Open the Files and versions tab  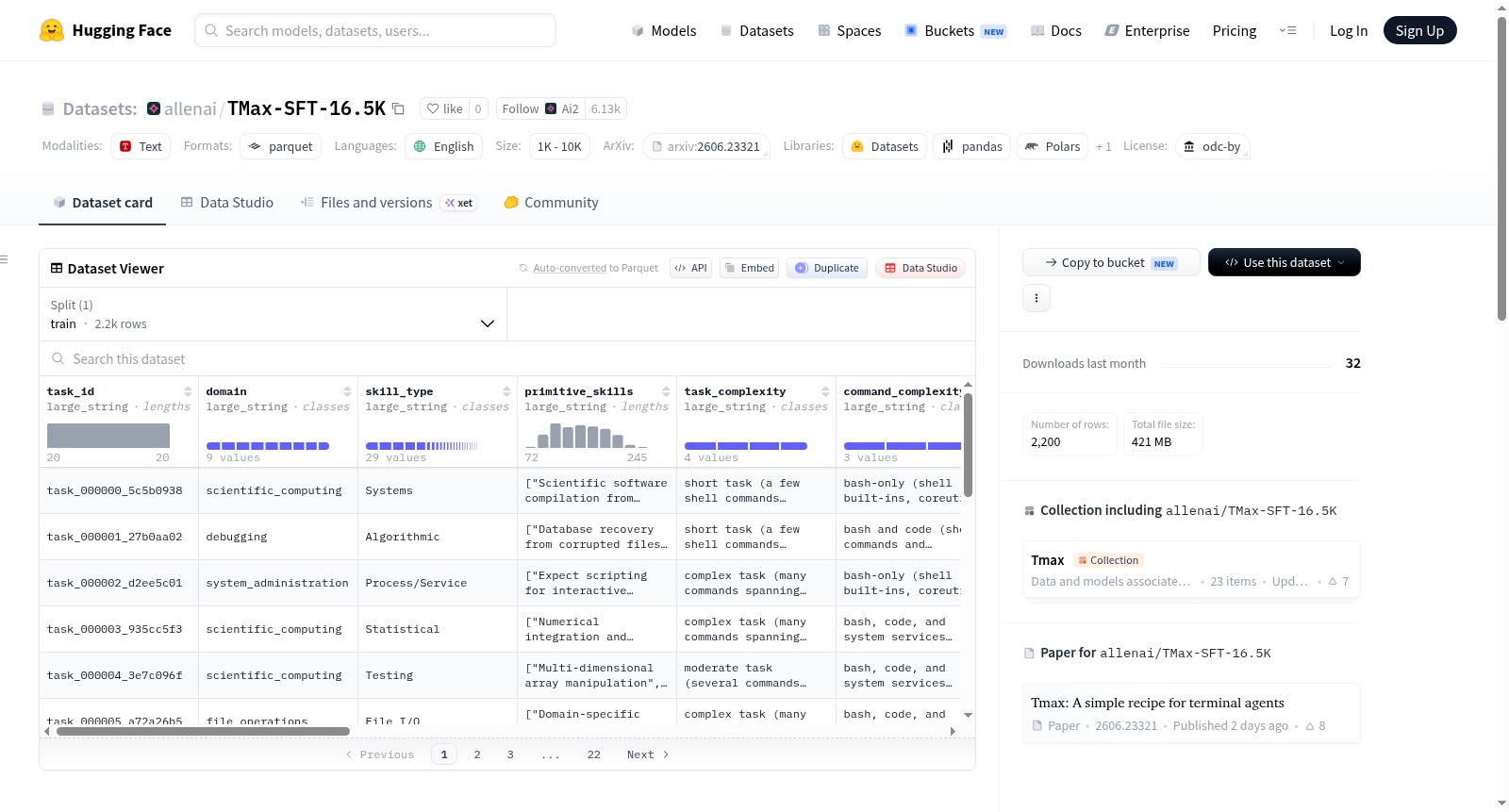pyautogui.click(x=388, y=202)
